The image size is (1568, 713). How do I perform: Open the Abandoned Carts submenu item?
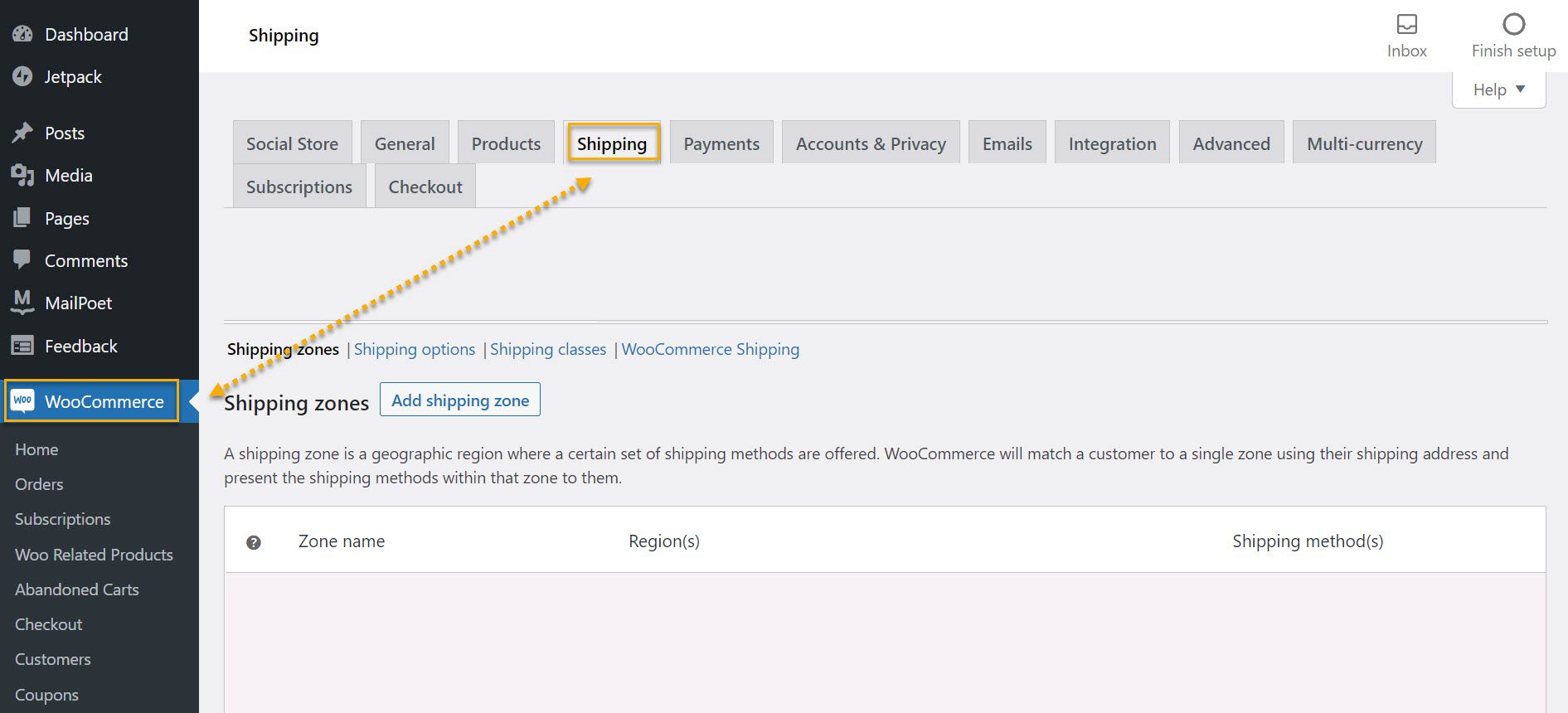(77, 589)
